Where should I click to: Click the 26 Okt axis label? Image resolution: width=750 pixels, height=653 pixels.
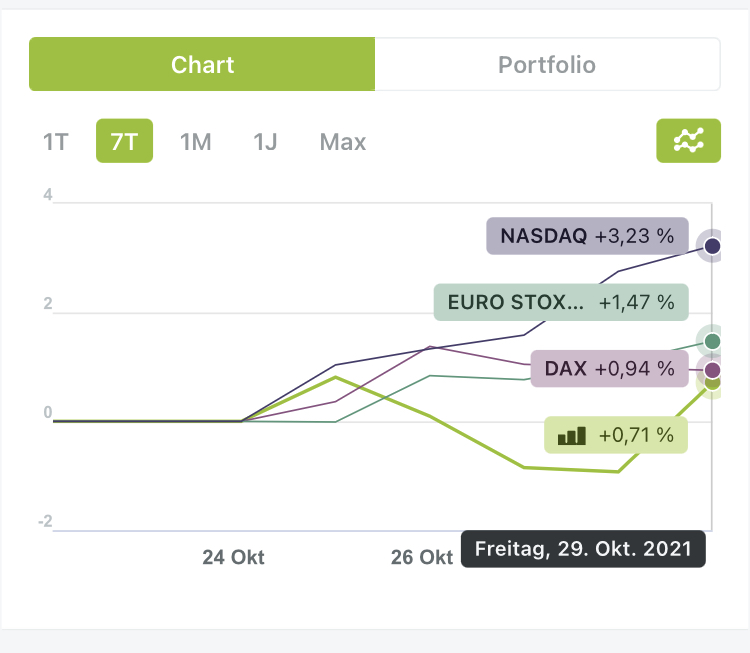point(421,557)
